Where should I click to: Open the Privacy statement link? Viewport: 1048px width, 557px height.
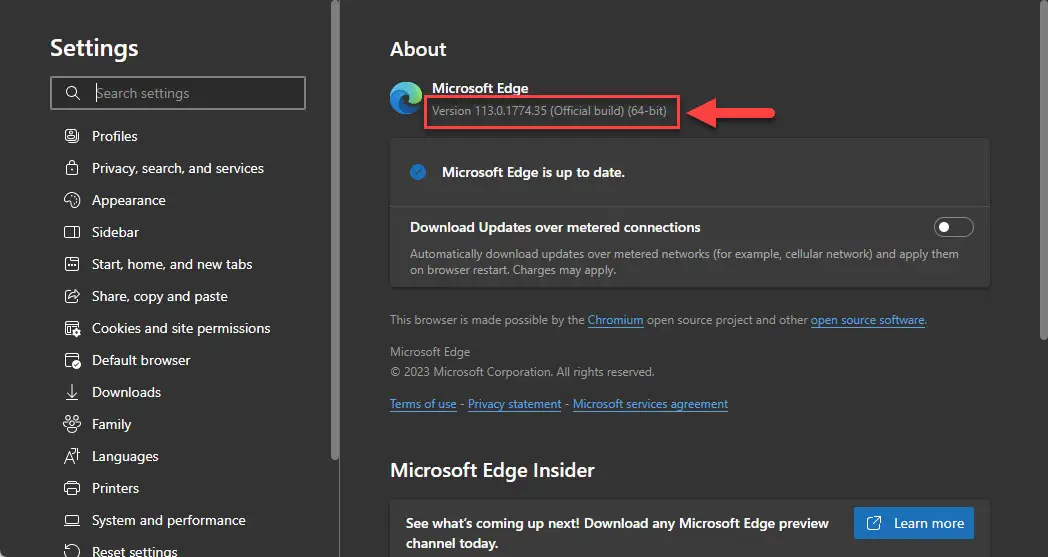(x=515, y=404)
